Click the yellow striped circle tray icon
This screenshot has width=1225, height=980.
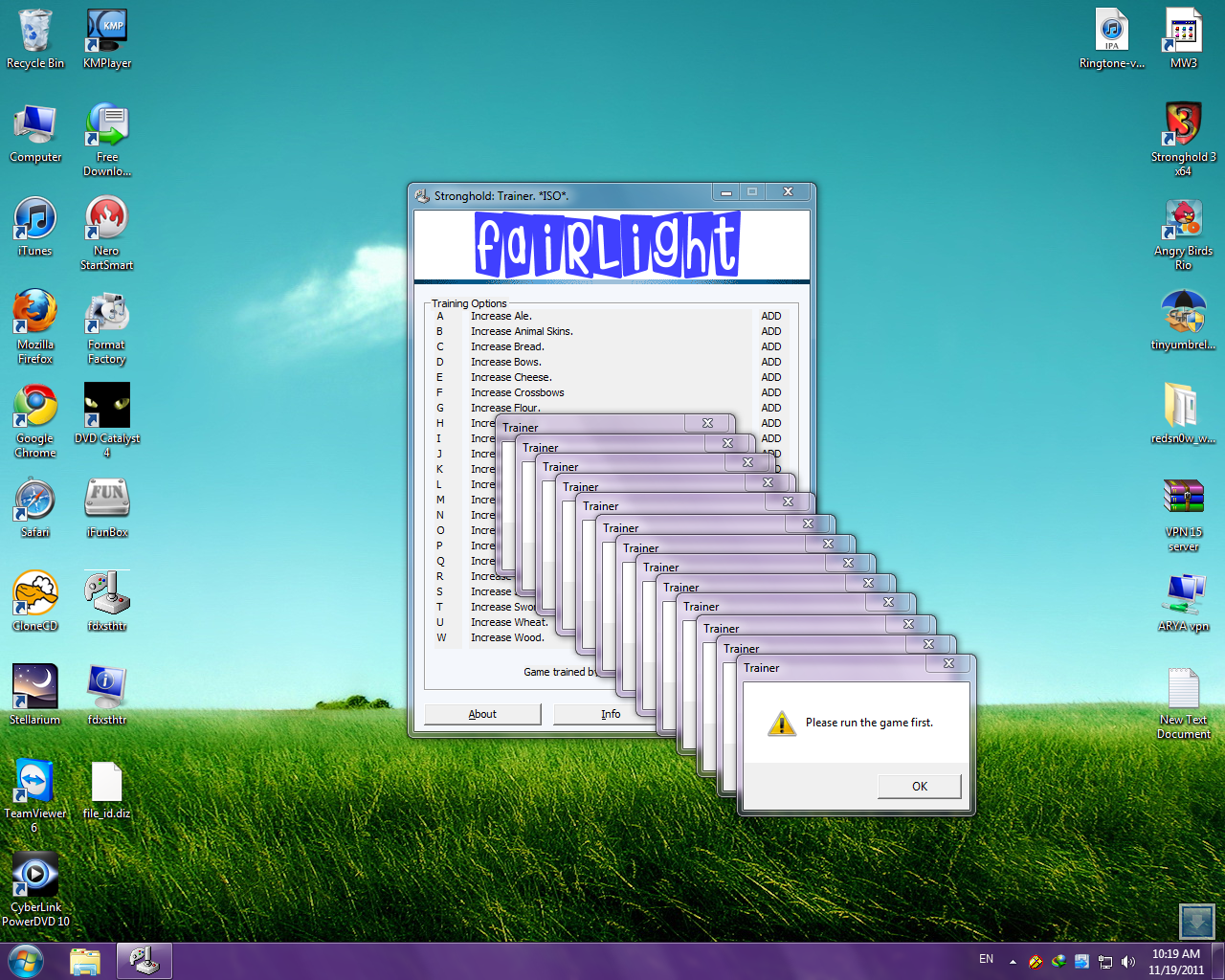click(x=1036, y=962)
